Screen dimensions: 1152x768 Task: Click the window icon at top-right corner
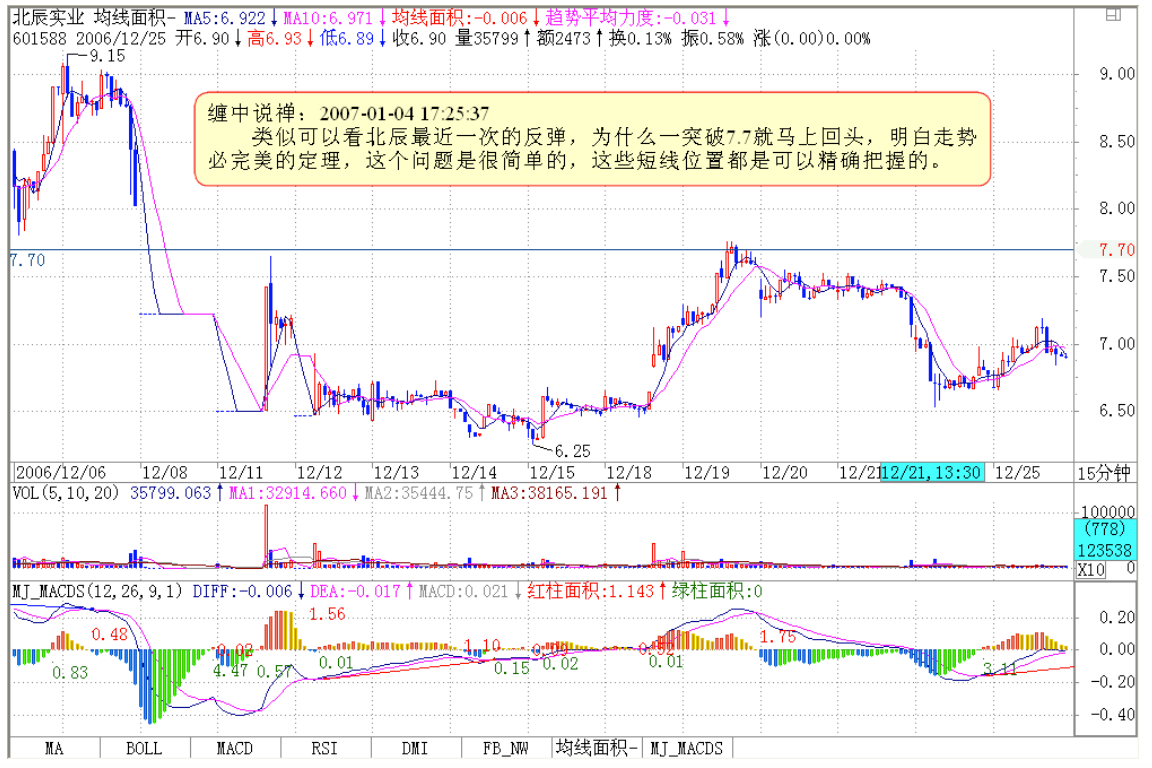click(x=1114, y=15)
